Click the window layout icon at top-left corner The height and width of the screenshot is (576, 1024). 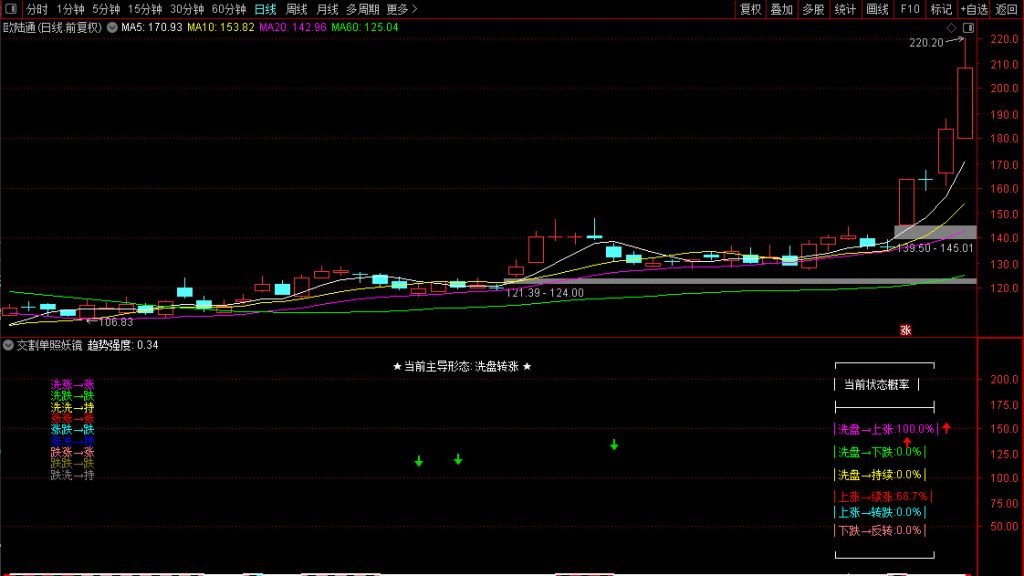point(12,8)
